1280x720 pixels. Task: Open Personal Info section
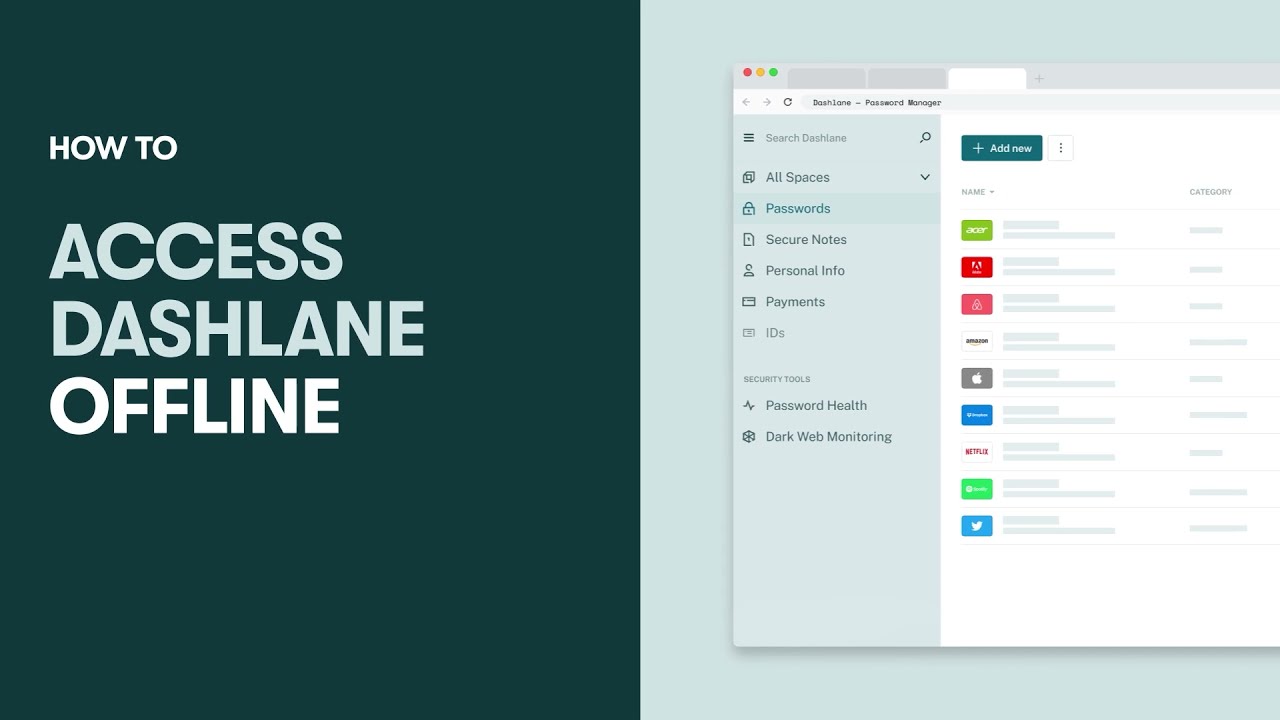[x=805, y=270]
